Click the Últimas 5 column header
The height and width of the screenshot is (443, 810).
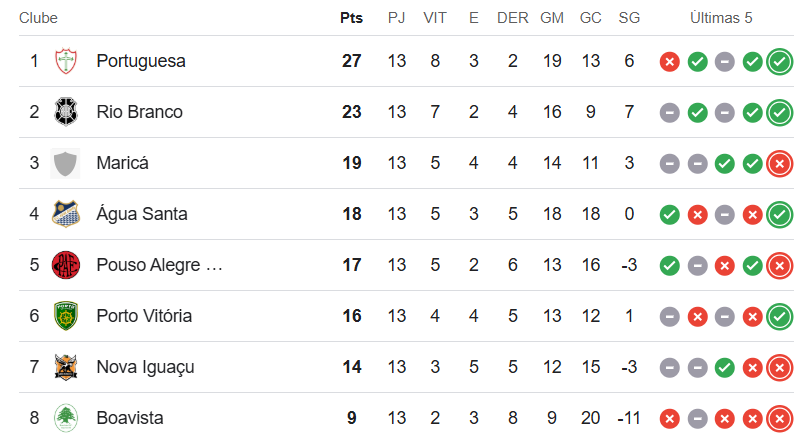pos(721,18)
